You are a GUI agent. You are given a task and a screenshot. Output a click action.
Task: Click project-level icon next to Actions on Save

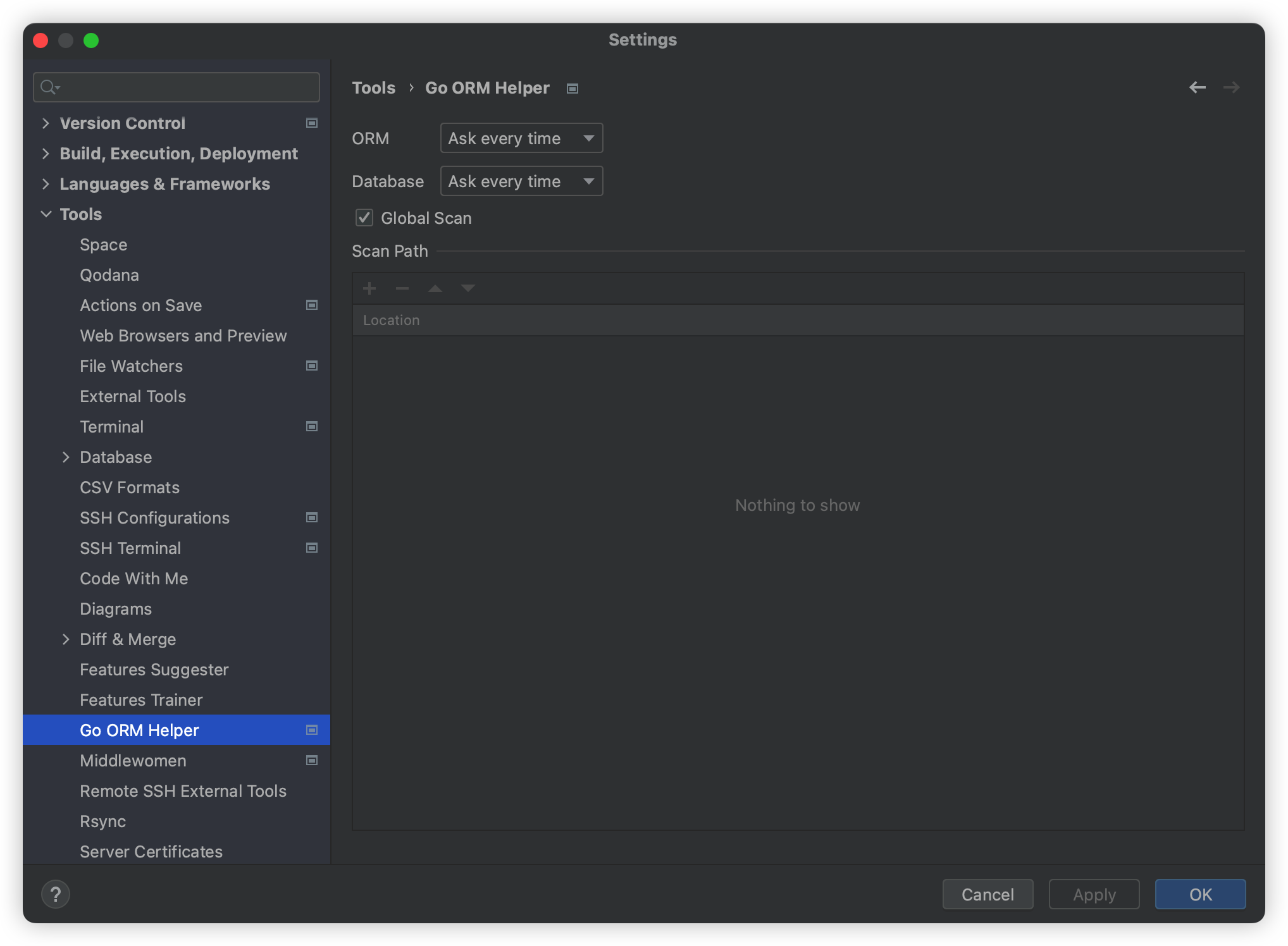coord(312,305)
